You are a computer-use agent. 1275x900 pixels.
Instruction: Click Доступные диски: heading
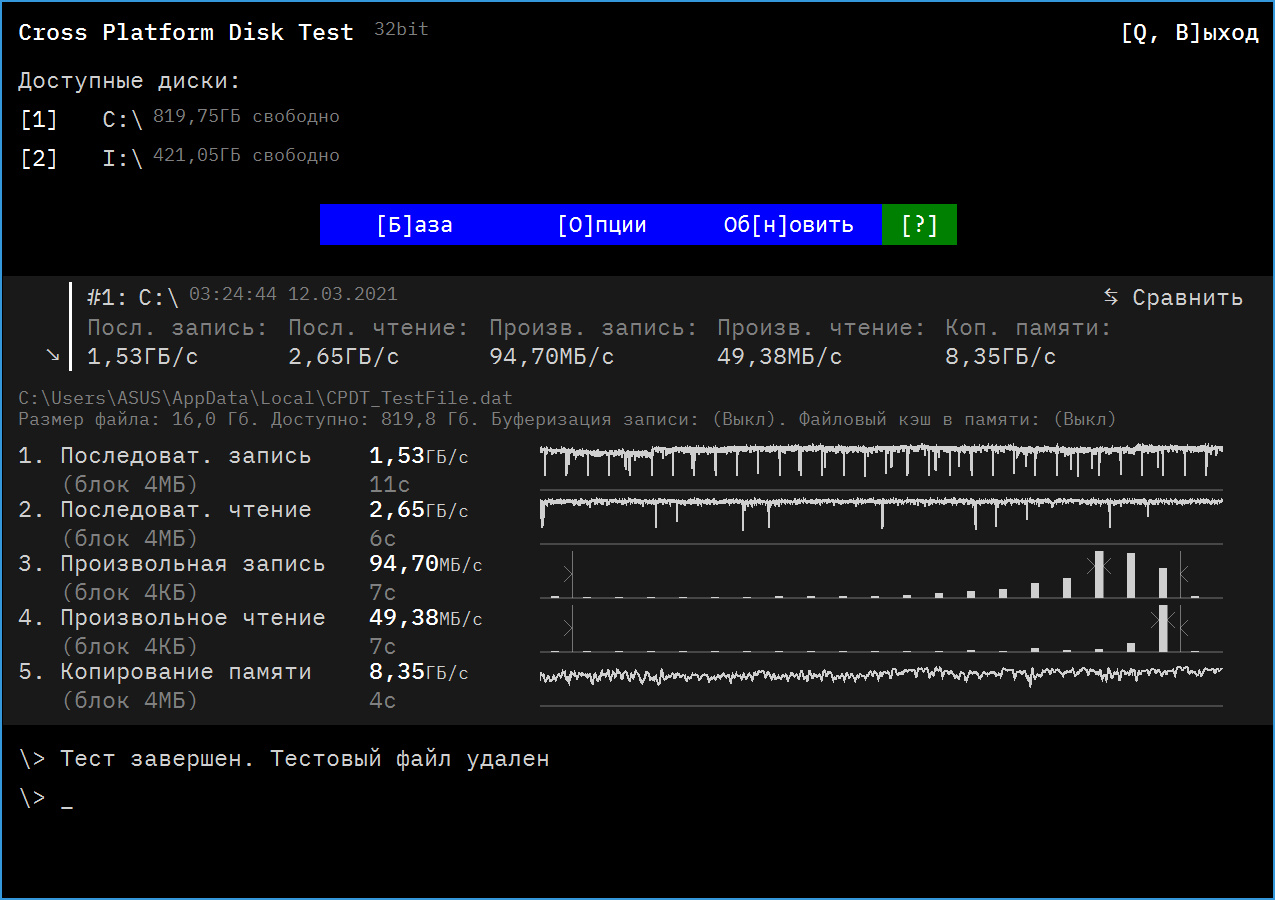point(129,82)
